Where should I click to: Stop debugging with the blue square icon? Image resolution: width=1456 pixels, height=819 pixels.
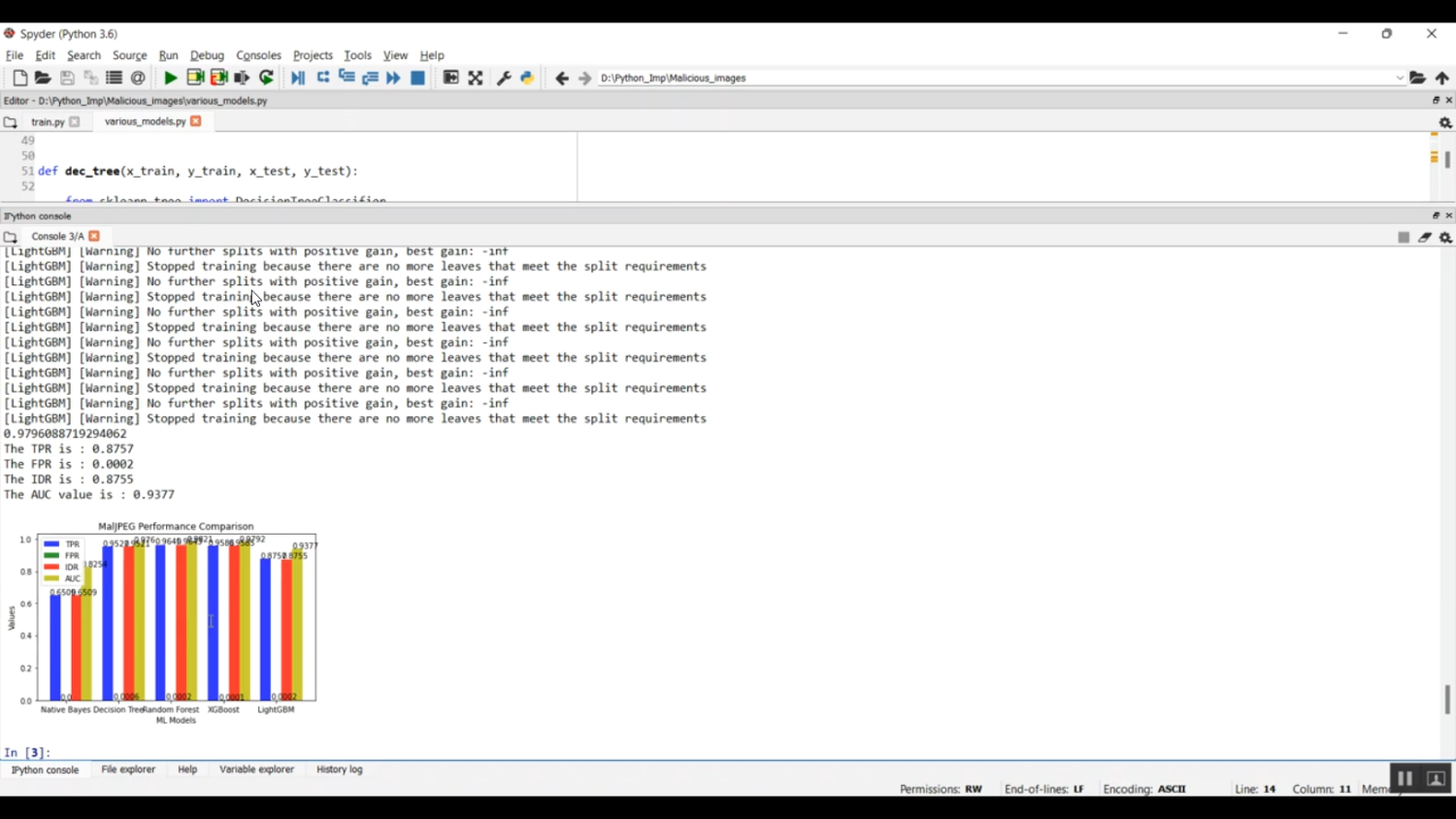pyautogui.click(x=418, y=78)
